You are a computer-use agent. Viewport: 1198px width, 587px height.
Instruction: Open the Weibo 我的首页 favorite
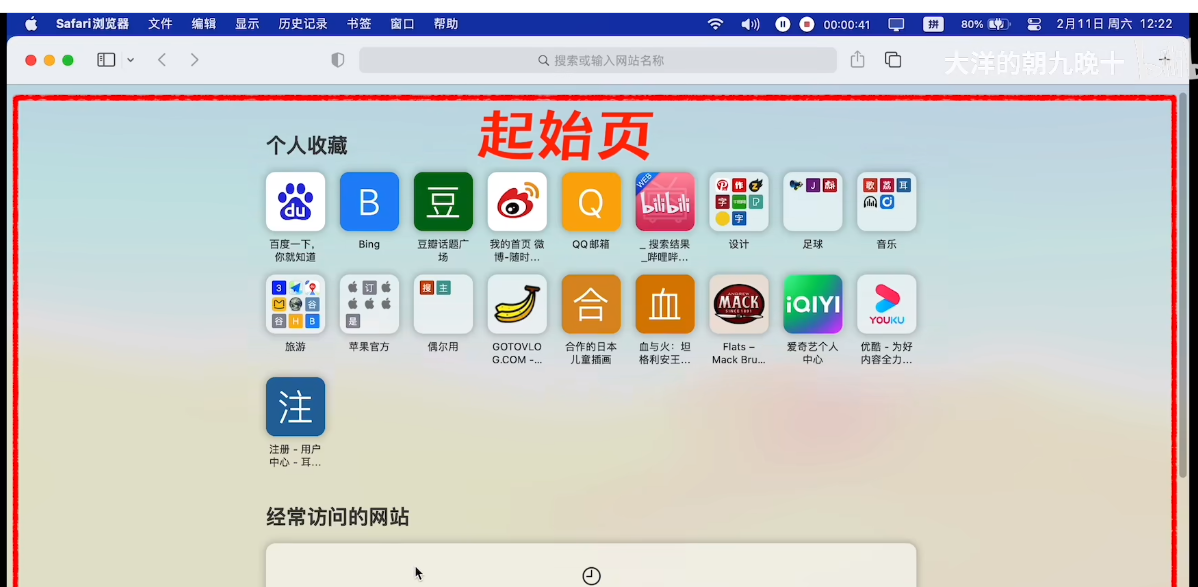(x=517, y=201)
